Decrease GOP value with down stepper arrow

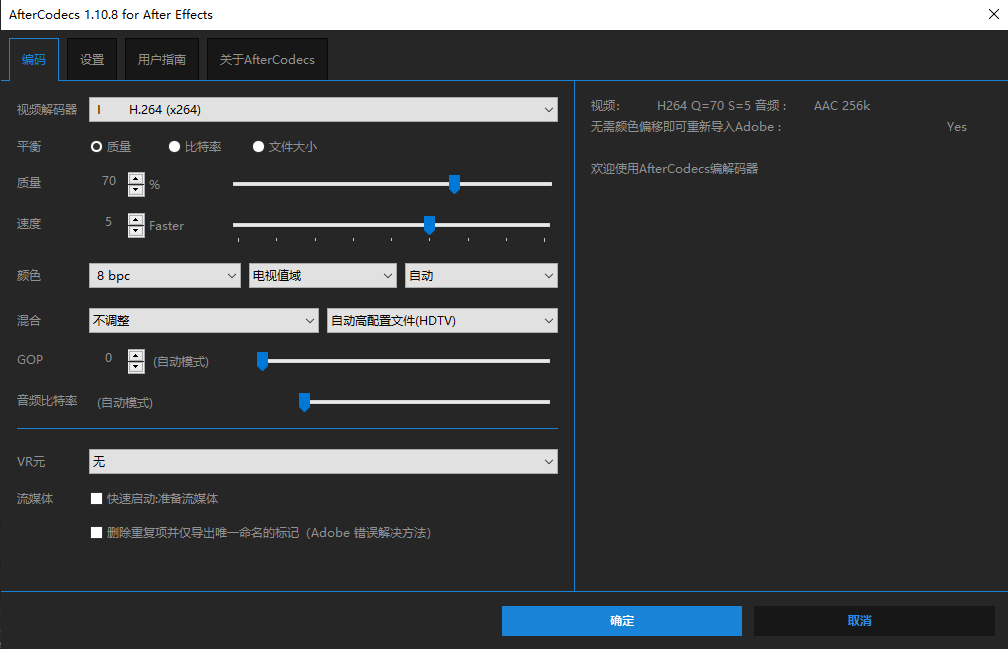click(x=136, y=367)
